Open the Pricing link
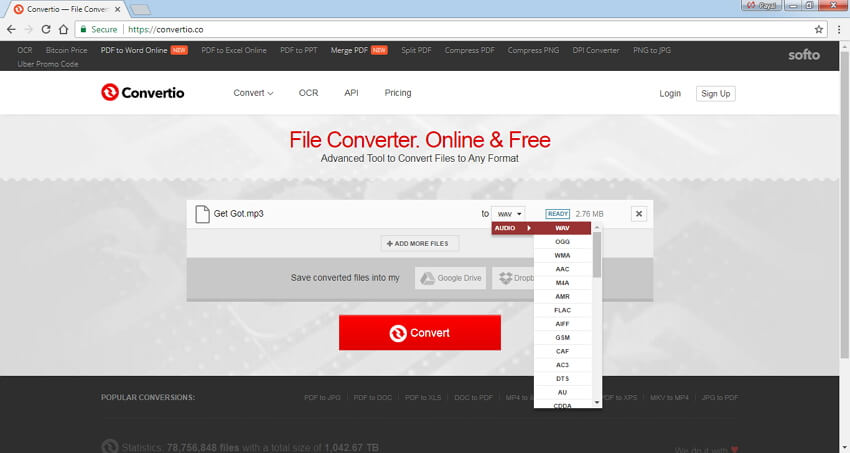850x453 pixels. pos(398,93)
